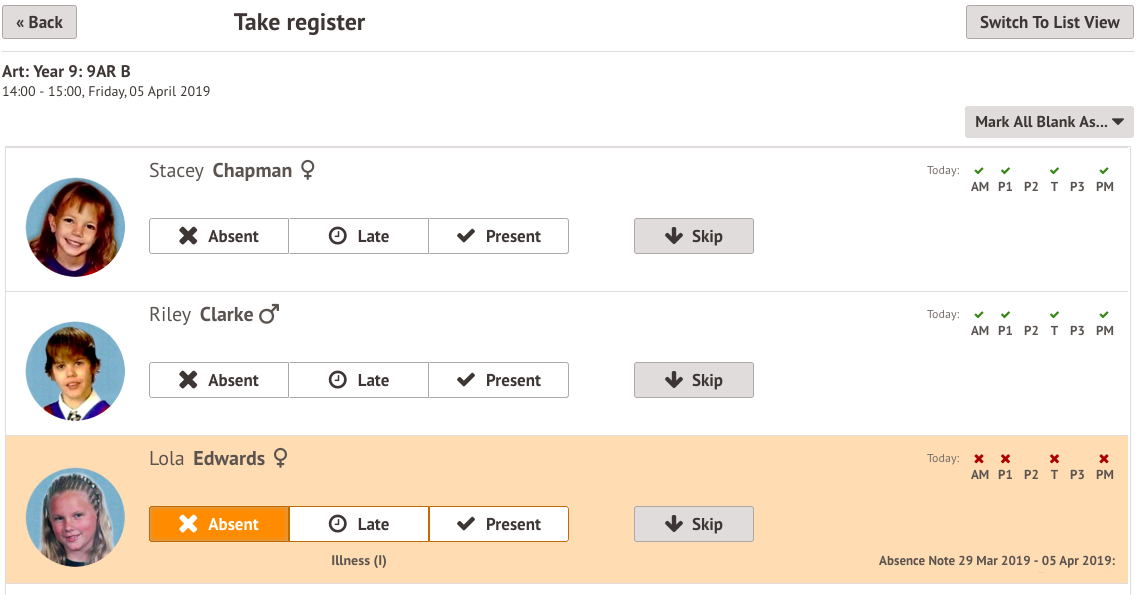Mark Stacey Chapman as Late
Image resolution: width=1139 pixels, height=595 pixels.
point(358,236)
